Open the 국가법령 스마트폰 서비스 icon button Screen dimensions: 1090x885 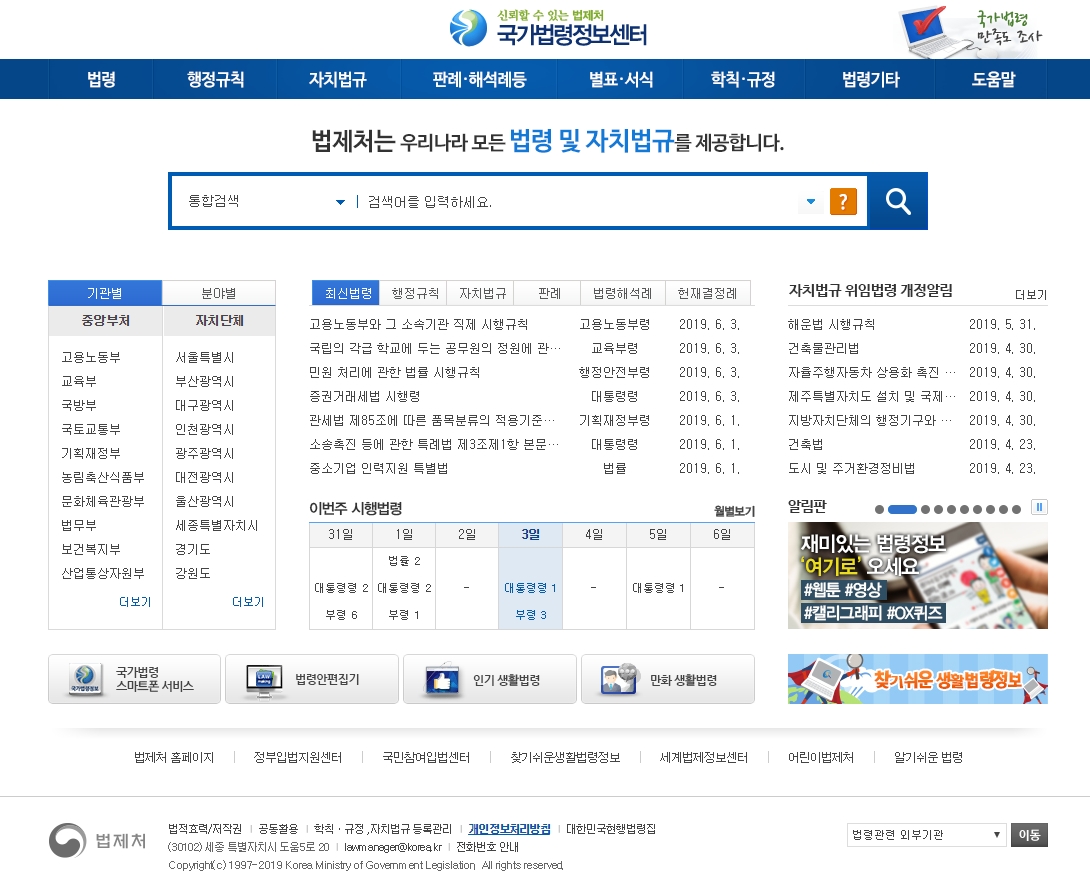click(x=134, y=680)
